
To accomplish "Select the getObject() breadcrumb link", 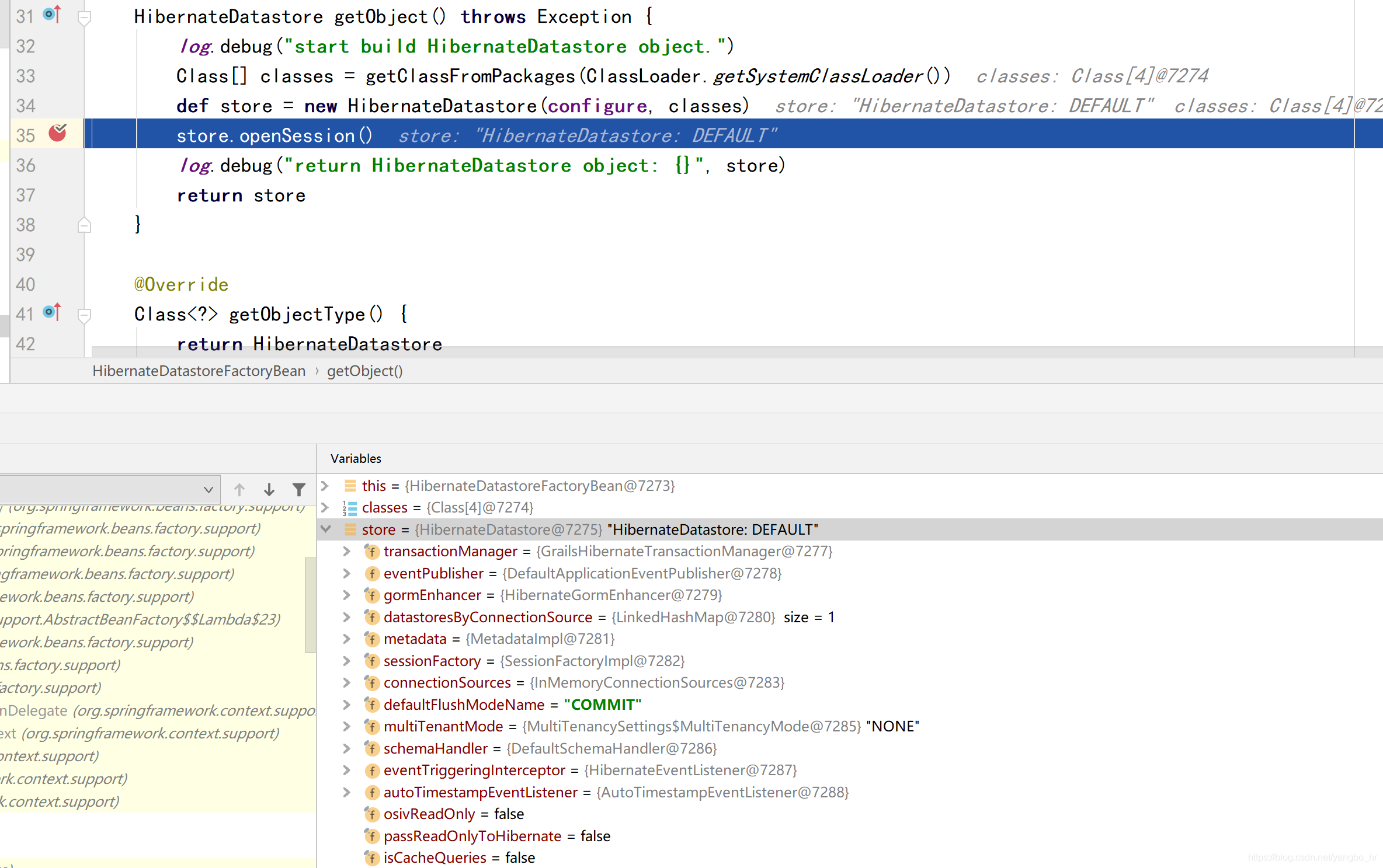I will [362, 371].
